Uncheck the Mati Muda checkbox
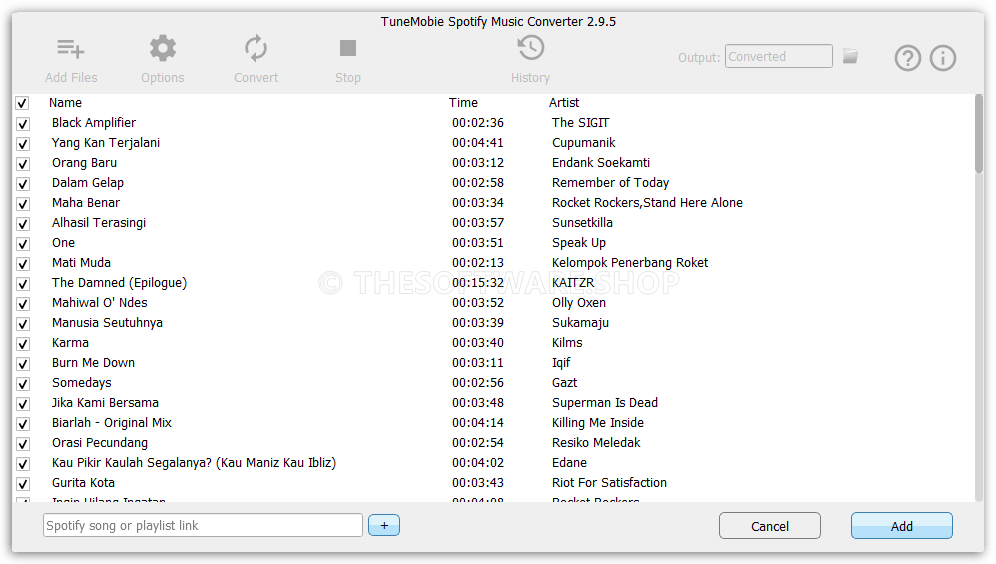The image size is (996, 564). tap(23, 264)
